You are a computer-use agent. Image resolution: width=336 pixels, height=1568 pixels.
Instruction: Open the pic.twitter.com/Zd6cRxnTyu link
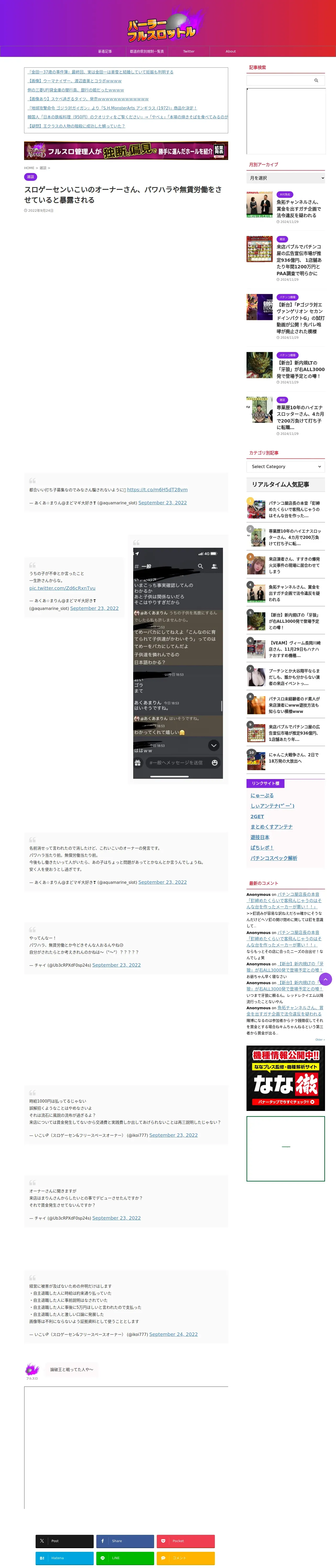(x=62, y=588)
